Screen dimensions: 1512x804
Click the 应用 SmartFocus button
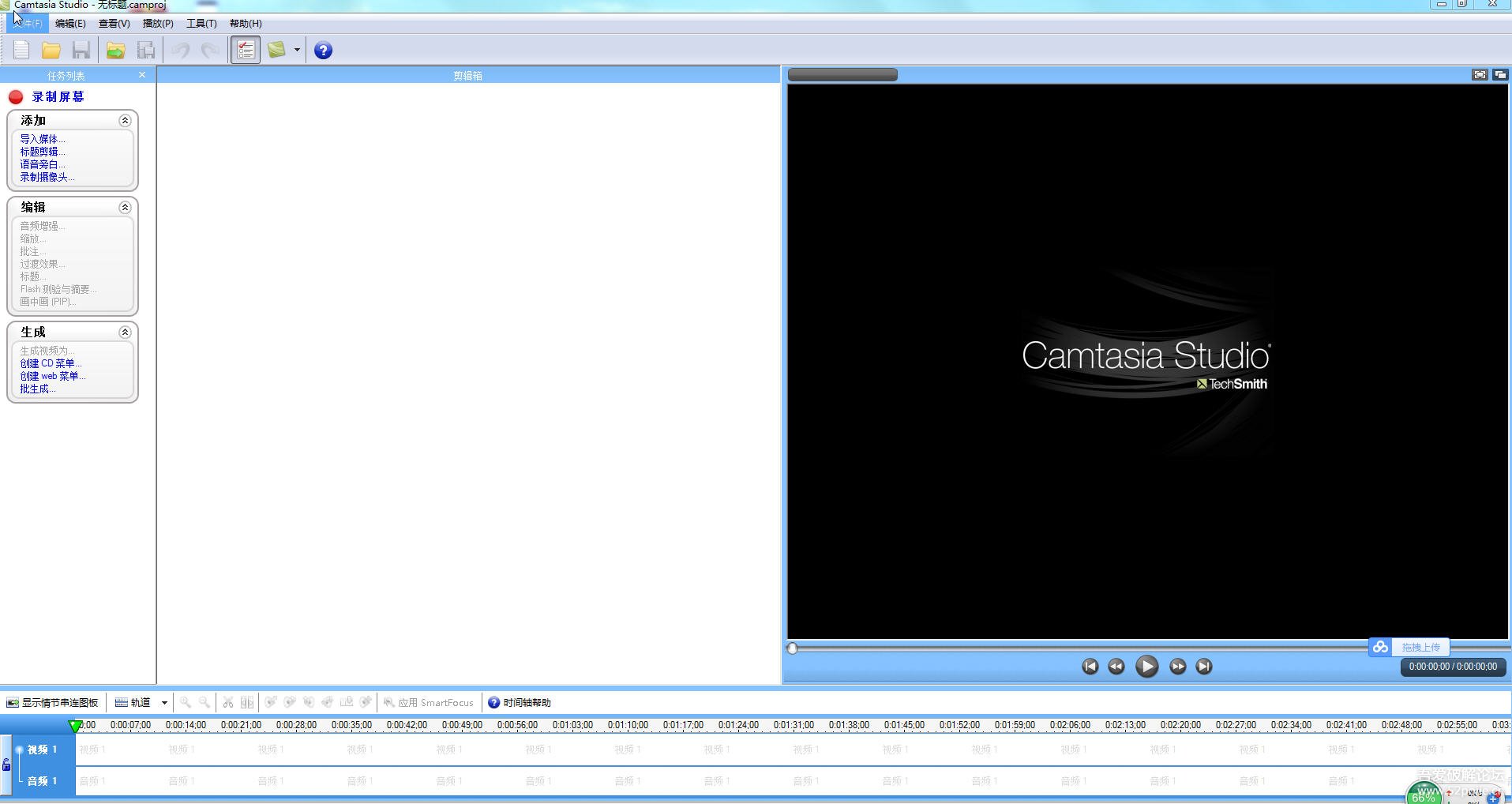pyautogui.click(x=429, y=703)
